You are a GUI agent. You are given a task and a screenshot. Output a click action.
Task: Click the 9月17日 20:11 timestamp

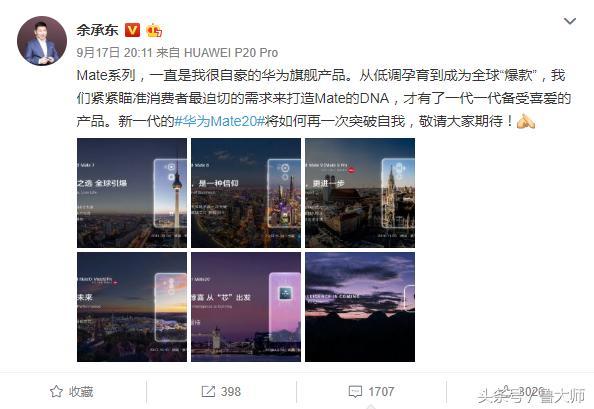coord(114,53)
